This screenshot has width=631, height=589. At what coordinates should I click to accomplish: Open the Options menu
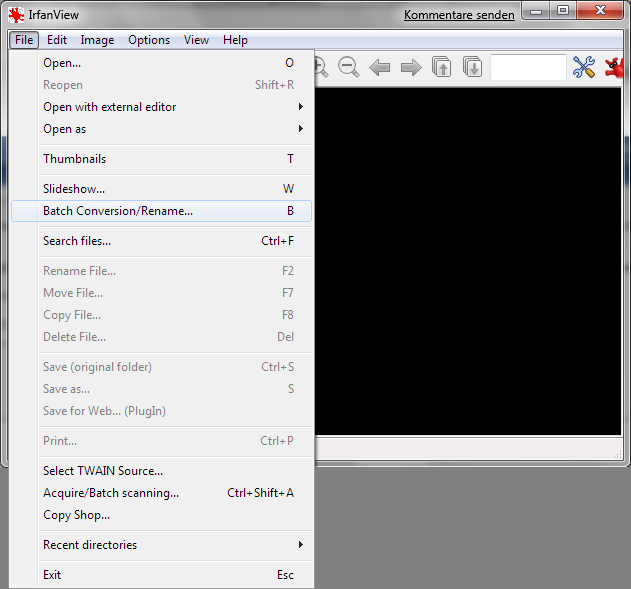149,40
